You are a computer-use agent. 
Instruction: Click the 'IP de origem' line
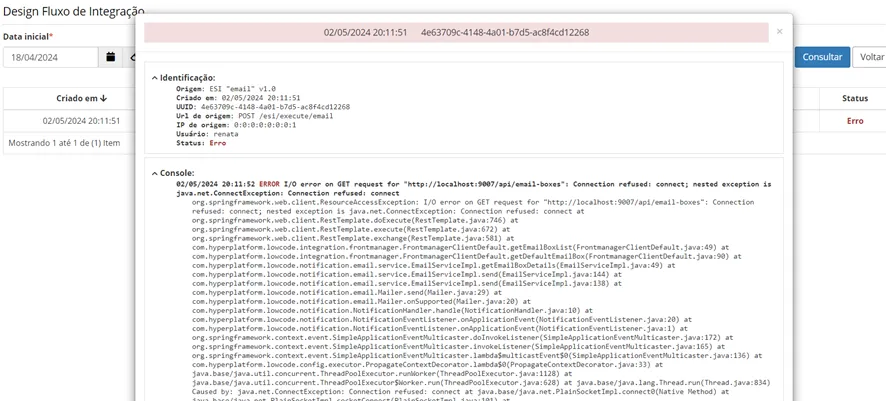click(x=236, y=125)
